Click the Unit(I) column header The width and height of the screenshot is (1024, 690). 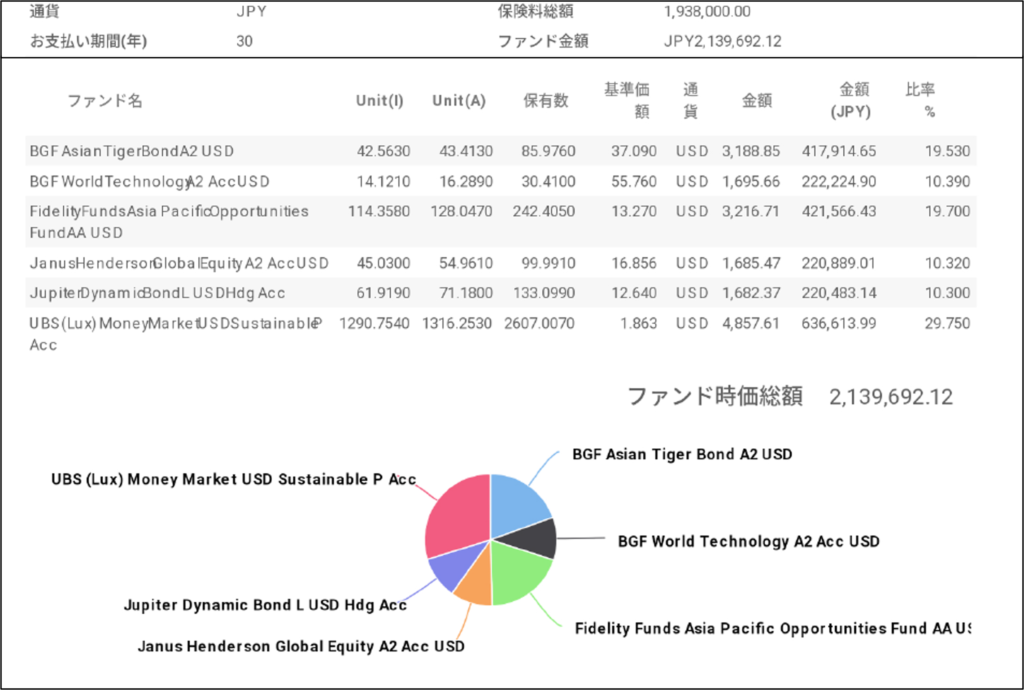[x=379, y=101]
